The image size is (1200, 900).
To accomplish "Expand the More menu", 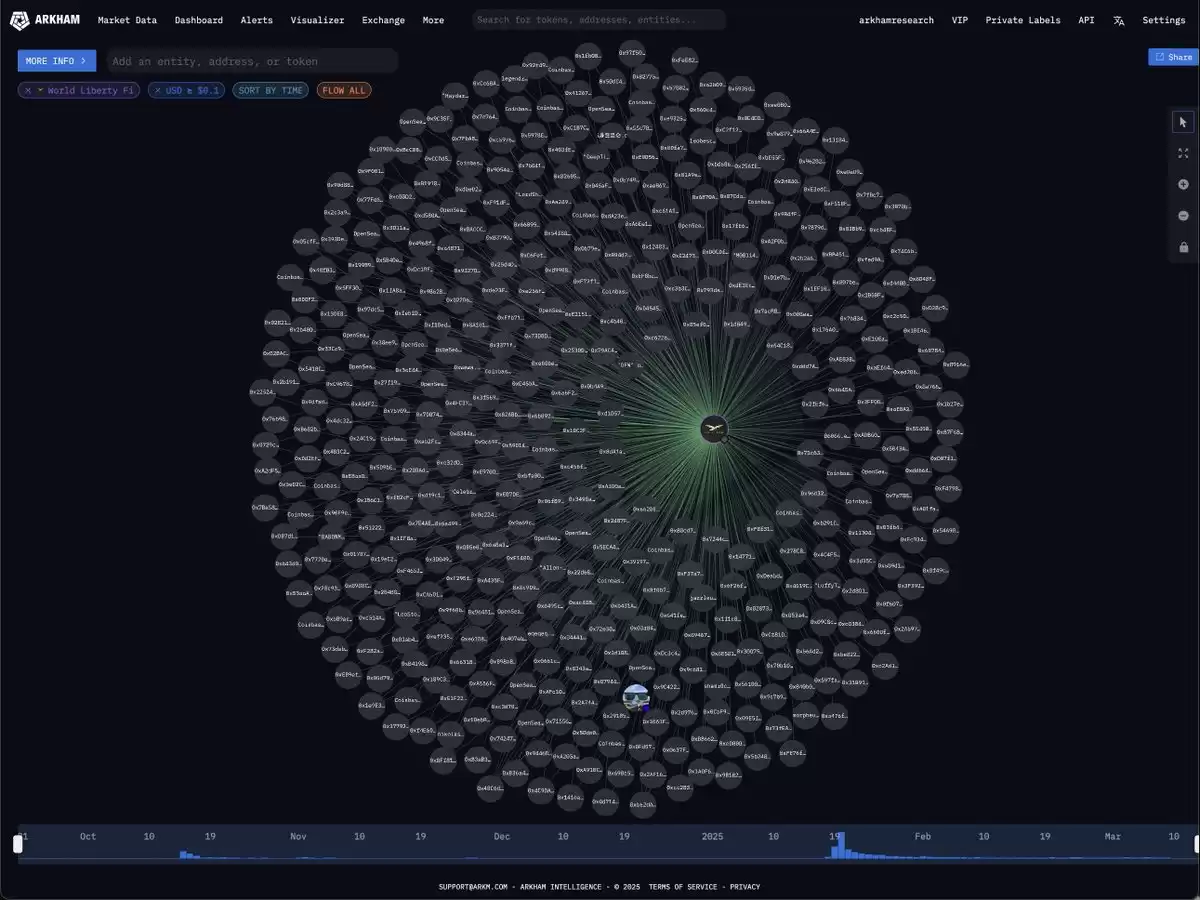I will coord(433,20).
